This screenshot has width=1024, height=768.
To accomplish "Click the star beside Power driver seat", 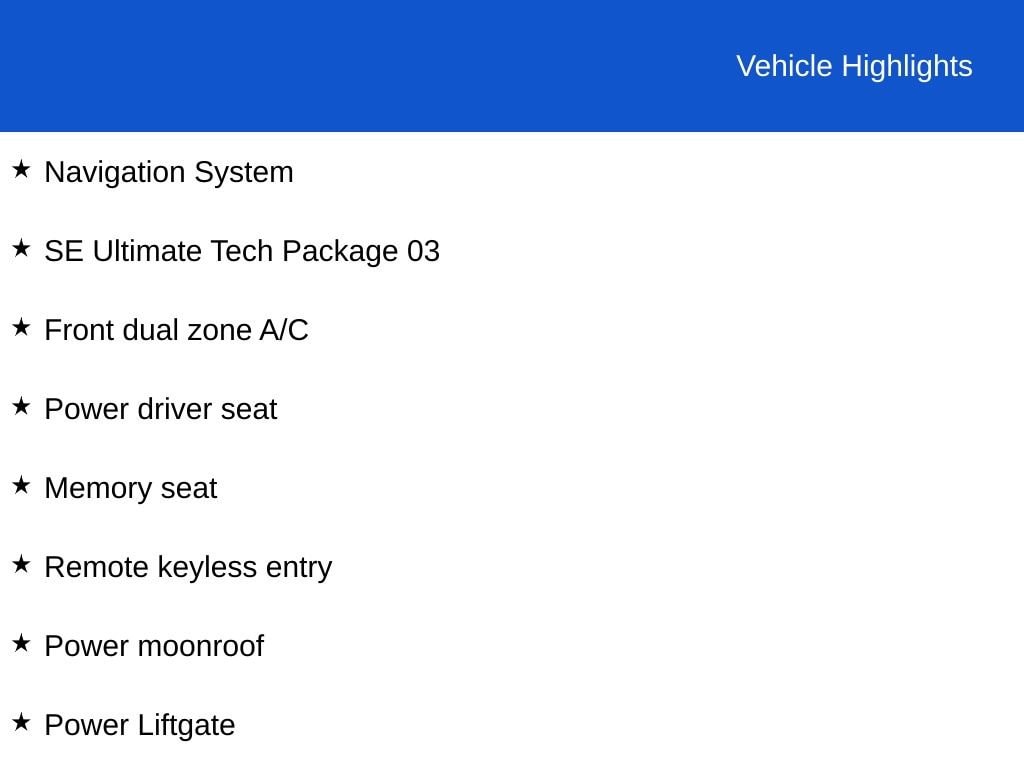I will (21, 406).
